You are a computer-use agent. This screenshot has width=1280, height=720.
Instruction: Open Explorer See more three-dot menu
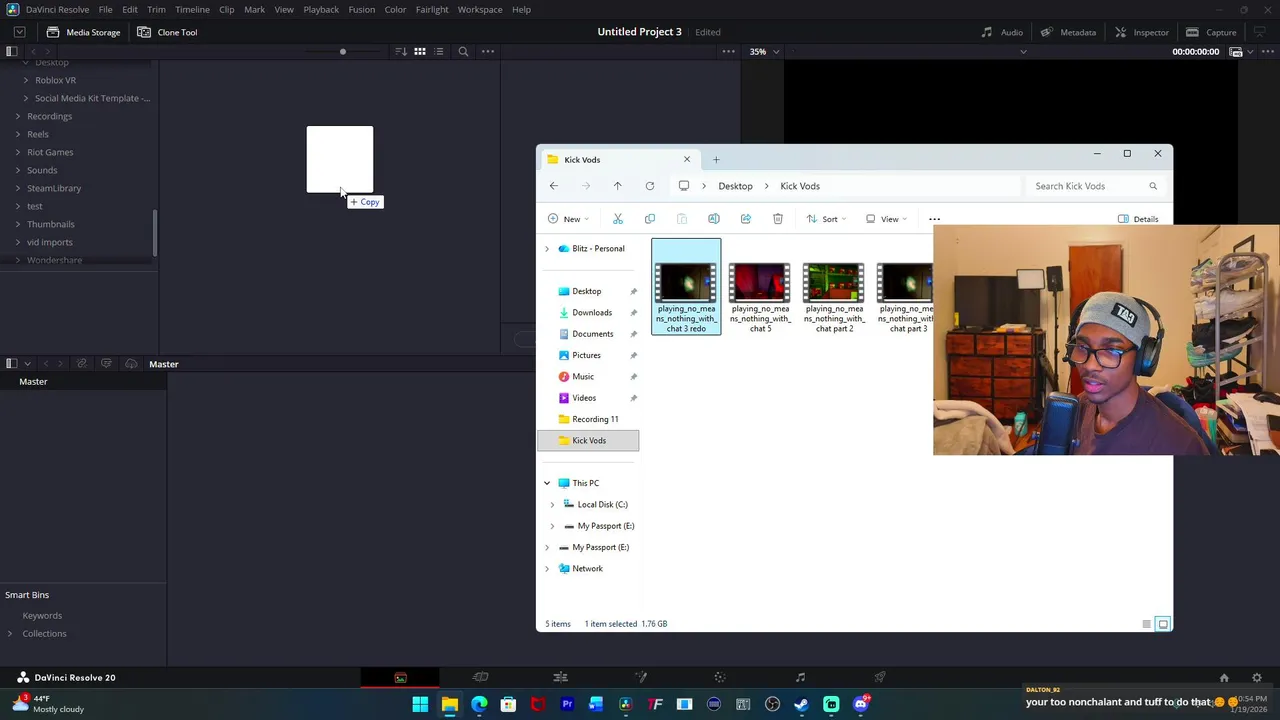[934, 219]
